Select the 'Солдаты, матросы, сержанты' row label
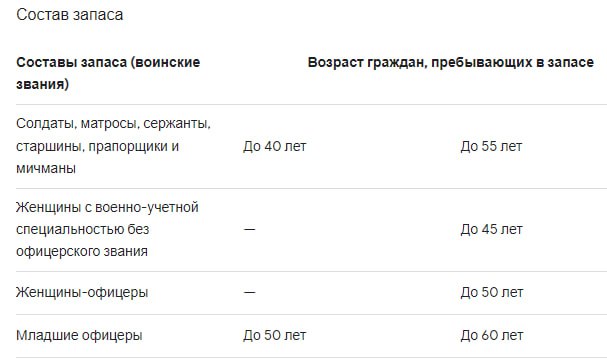Viewport: 607px width, 360px height. [113, 146]
